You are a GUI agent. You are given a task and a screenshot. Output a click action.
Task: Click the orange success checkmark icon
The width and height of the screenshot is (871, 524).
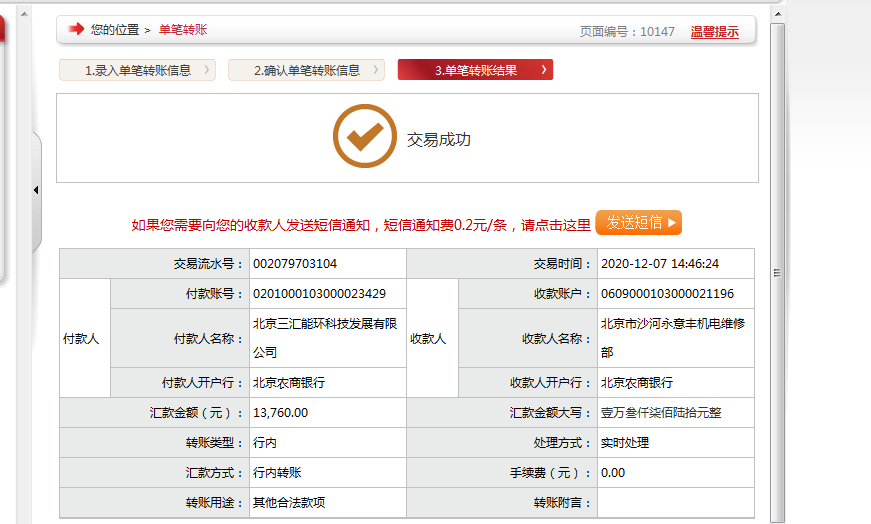(x=365, y=136)
